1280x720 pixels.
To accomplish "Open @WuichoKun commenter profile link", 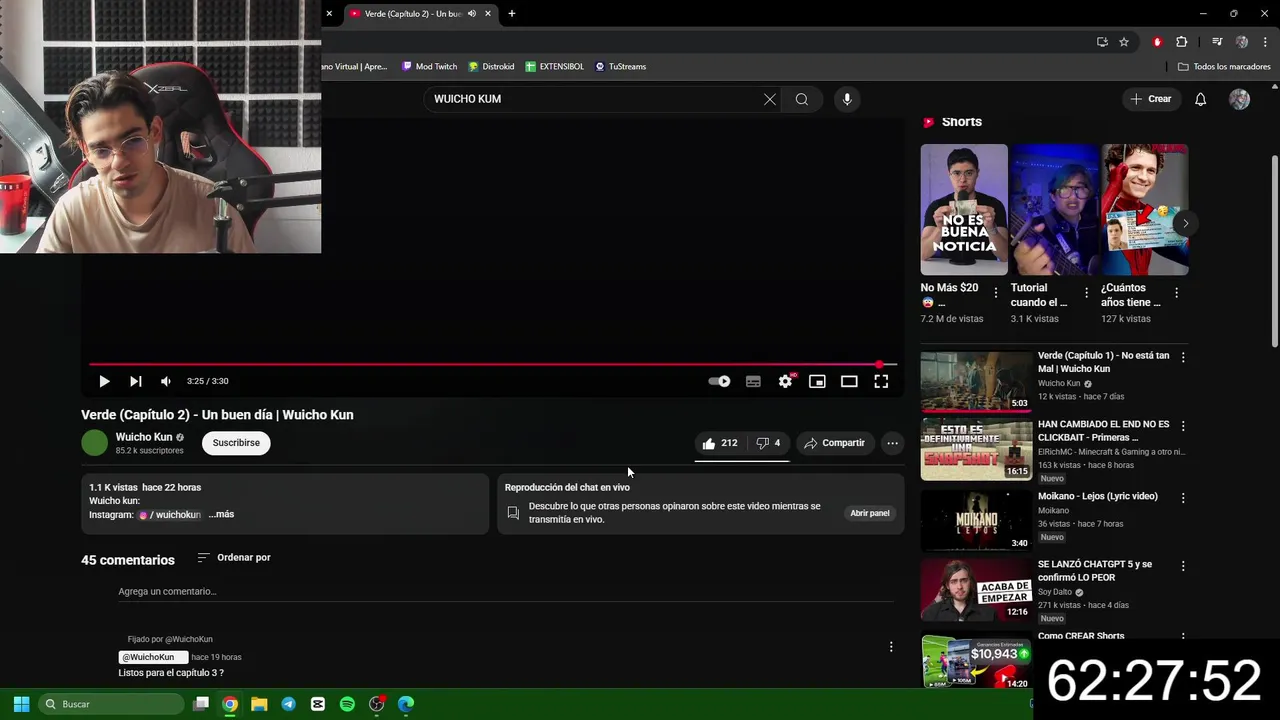I will pyautogui.click(x=153, y=657).
